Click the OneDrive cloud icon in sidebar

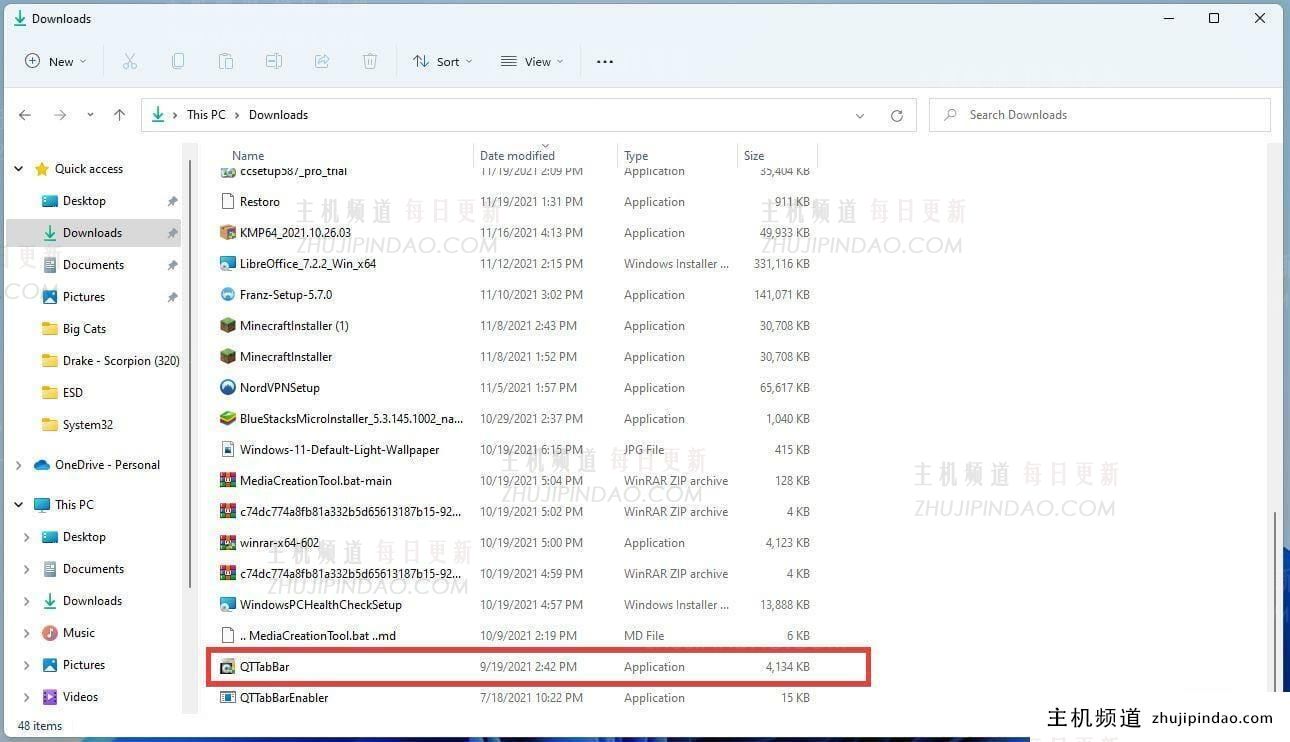tap(41, 465)
